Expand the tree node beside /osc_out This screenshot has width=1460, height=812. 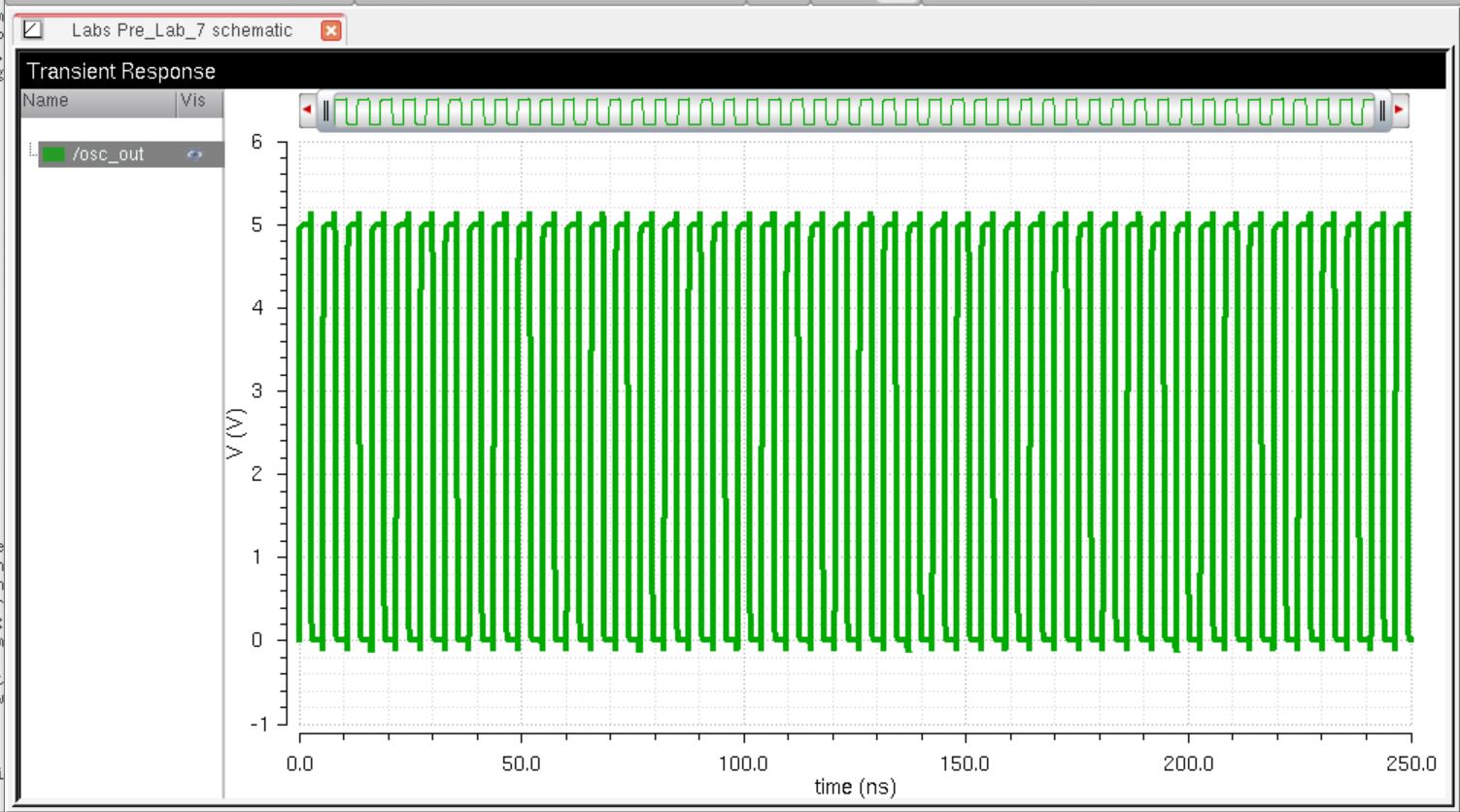coord(32,152)
